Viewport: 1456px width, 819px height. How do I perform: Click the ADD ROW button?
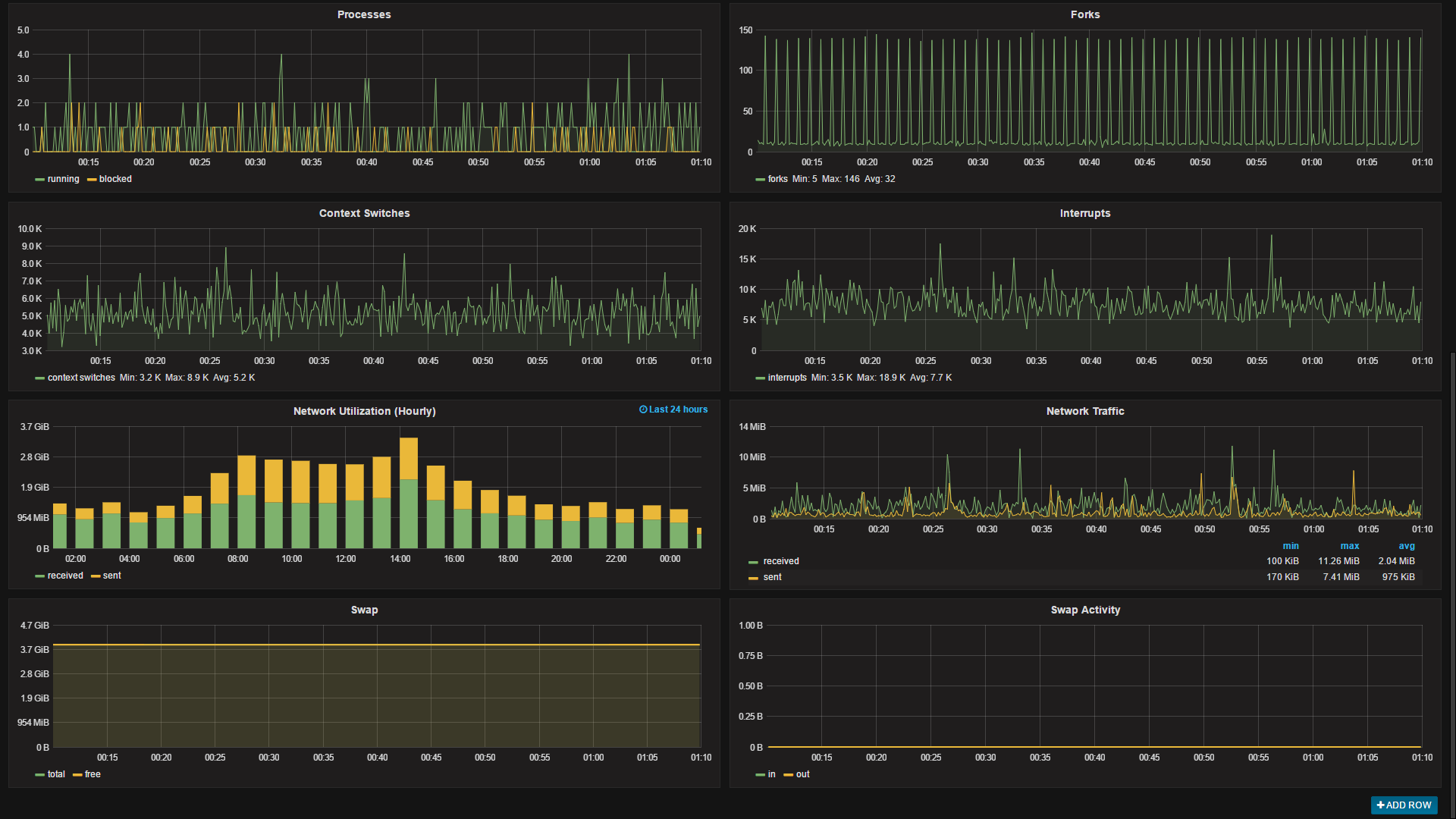(1404, 805)
